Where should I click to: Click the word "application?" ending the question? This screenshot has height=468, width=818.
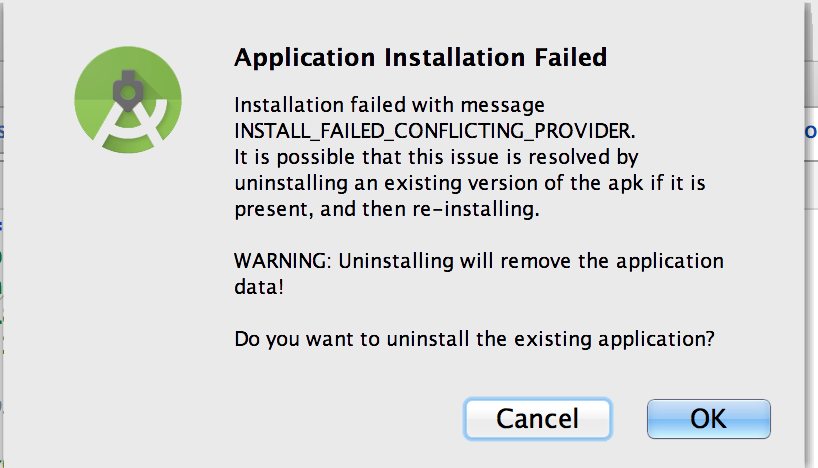click(x=656, y=340)
